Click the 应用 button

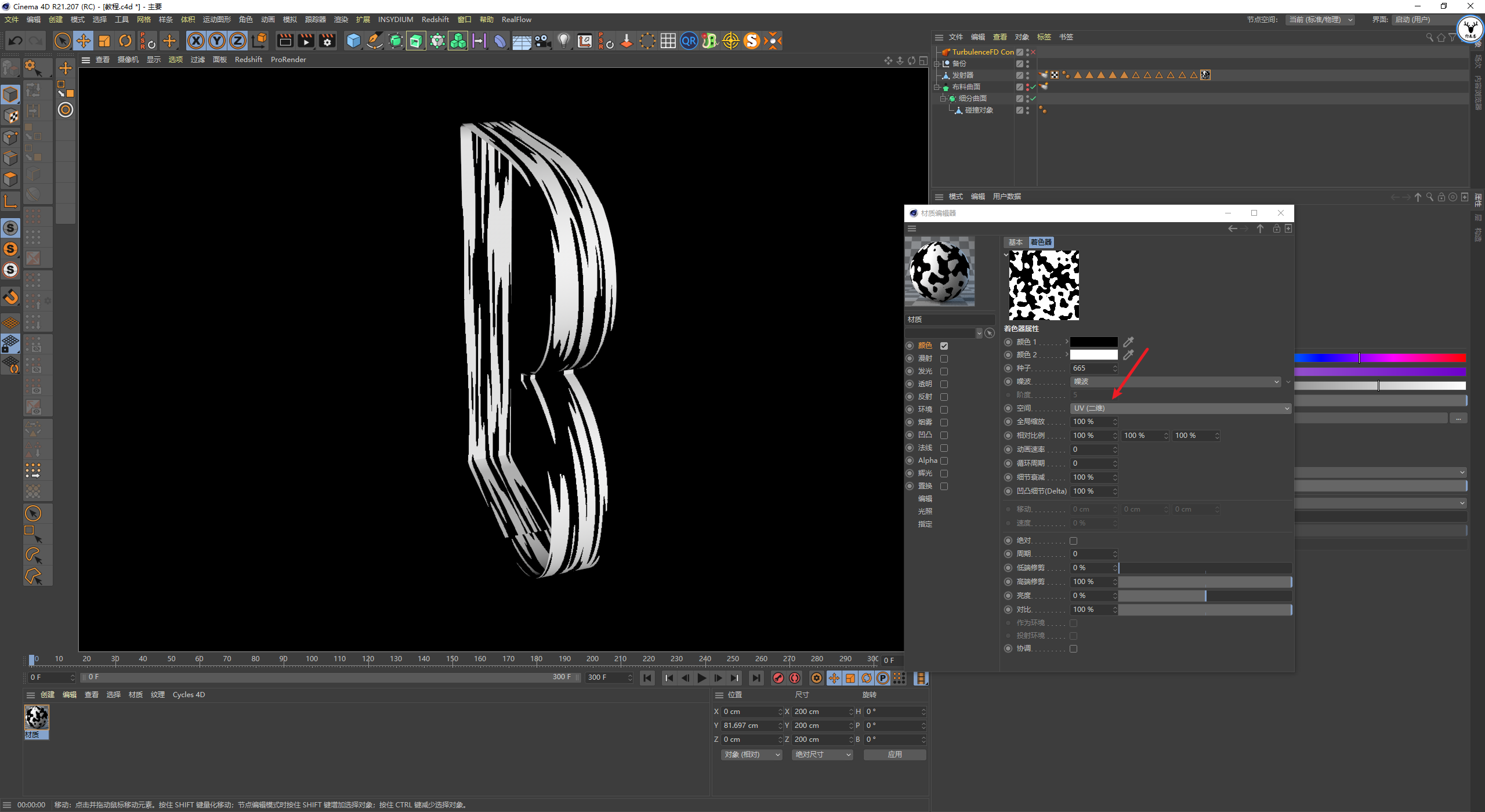coord(894,755)
